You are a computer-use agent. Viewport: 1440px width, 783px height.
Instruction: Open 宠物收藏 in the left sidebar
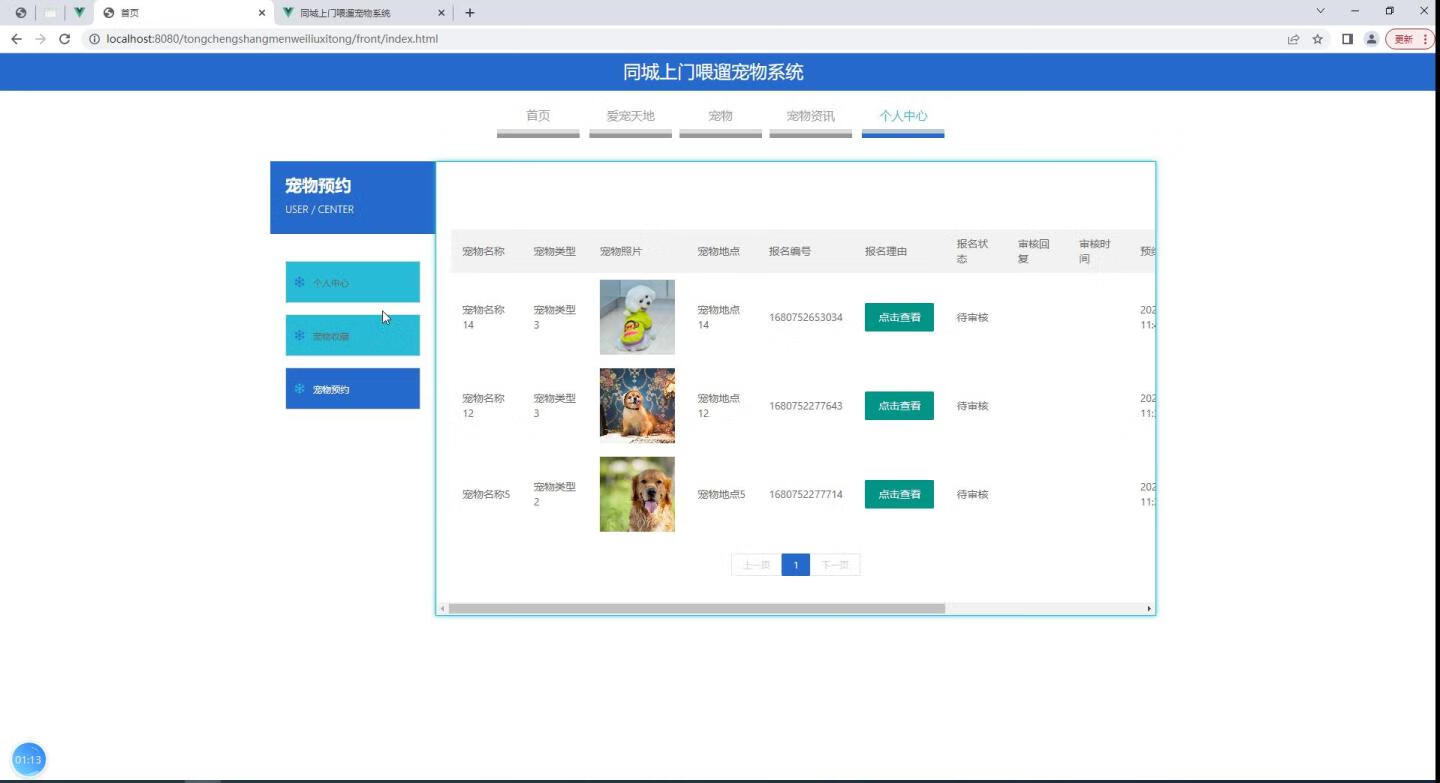pyautogui.click(x=352, y=336)
